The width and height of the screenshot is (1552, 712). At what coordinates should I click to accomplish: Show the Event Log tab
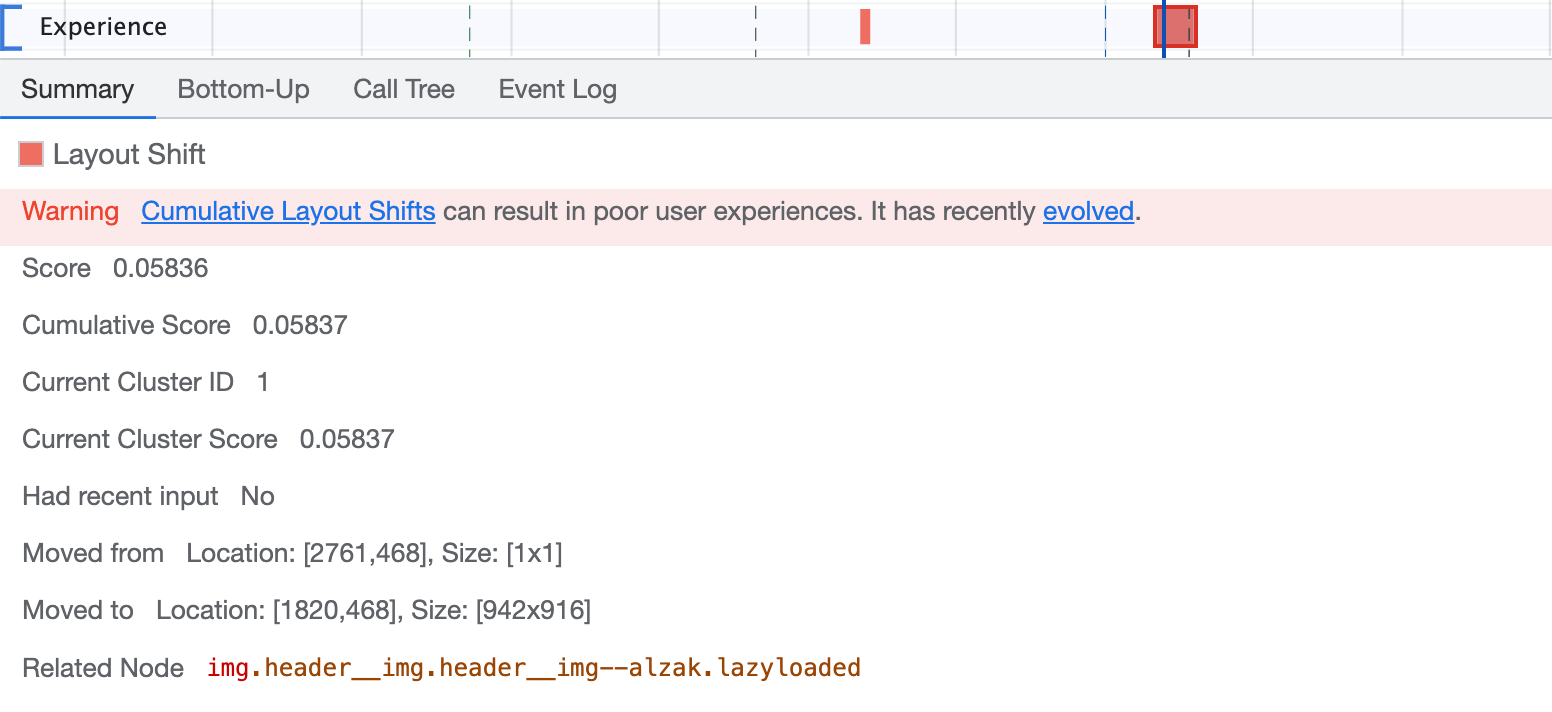click(557, 90)
